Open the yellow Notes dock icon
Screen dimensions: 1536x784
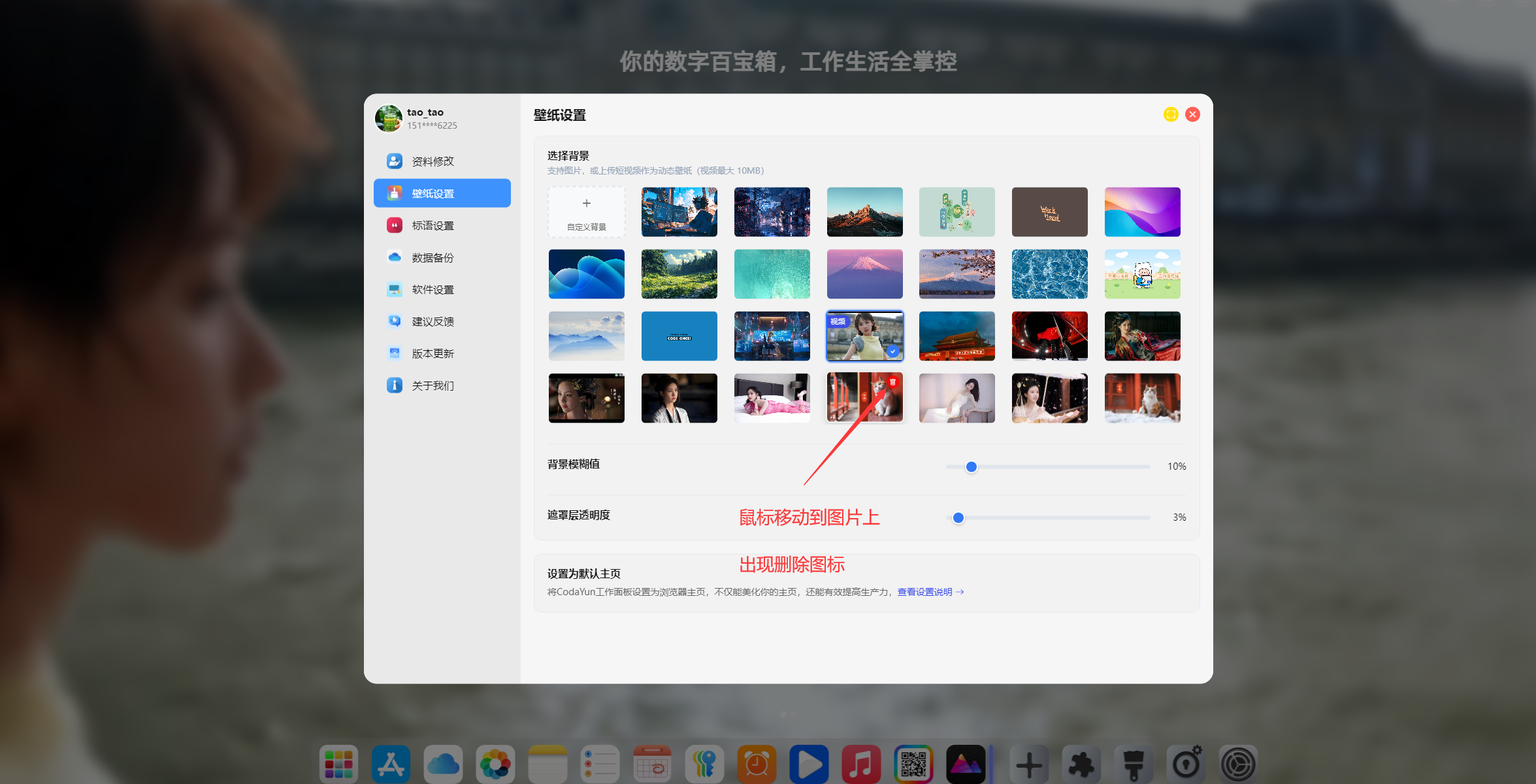click(x=547, y=764)
